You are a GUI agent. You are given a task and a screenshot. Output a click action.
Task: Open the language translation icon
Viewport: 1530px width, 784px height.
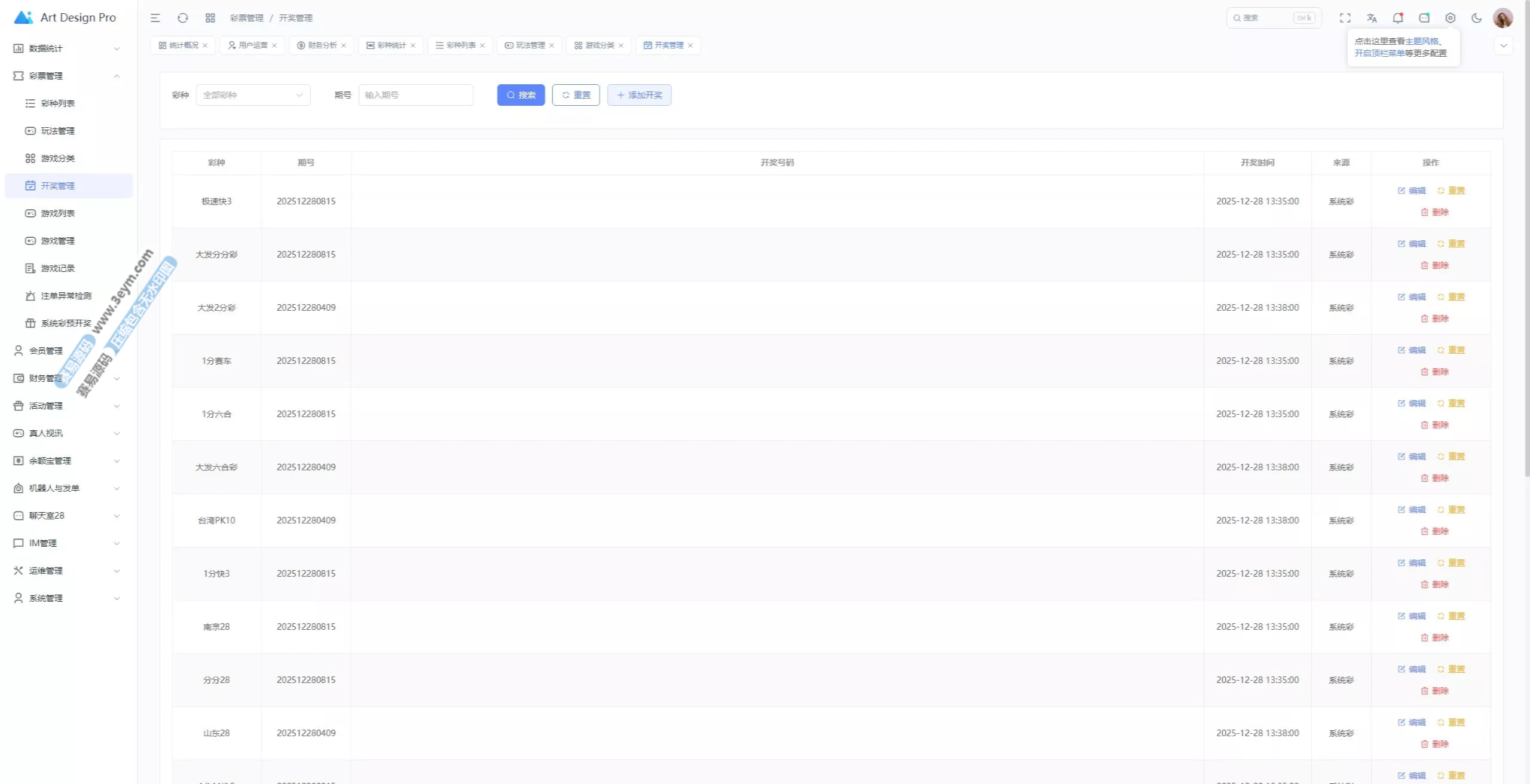tap(1371, 18)
